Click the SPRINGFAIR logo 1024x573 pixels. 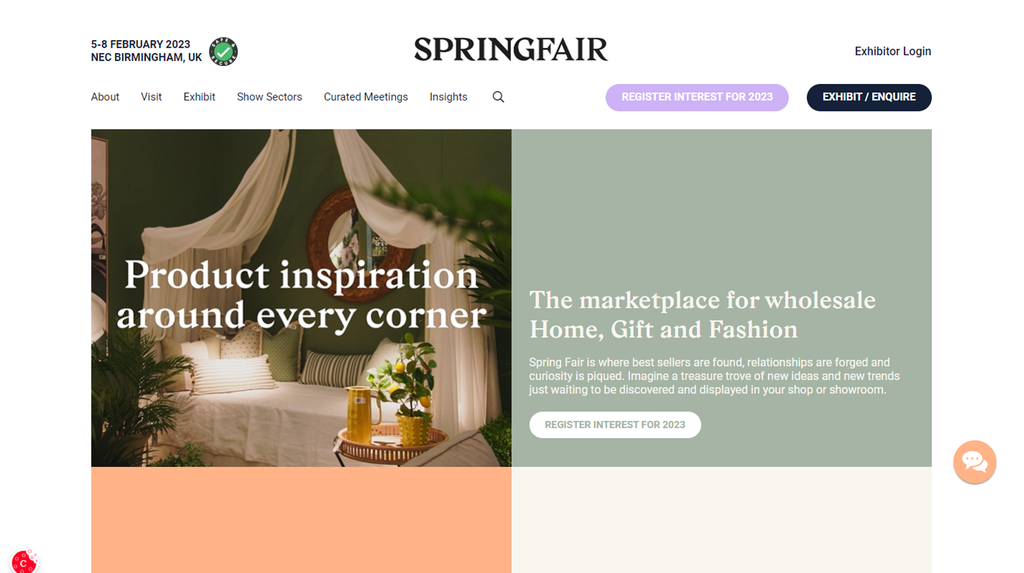tap(511, 50)
